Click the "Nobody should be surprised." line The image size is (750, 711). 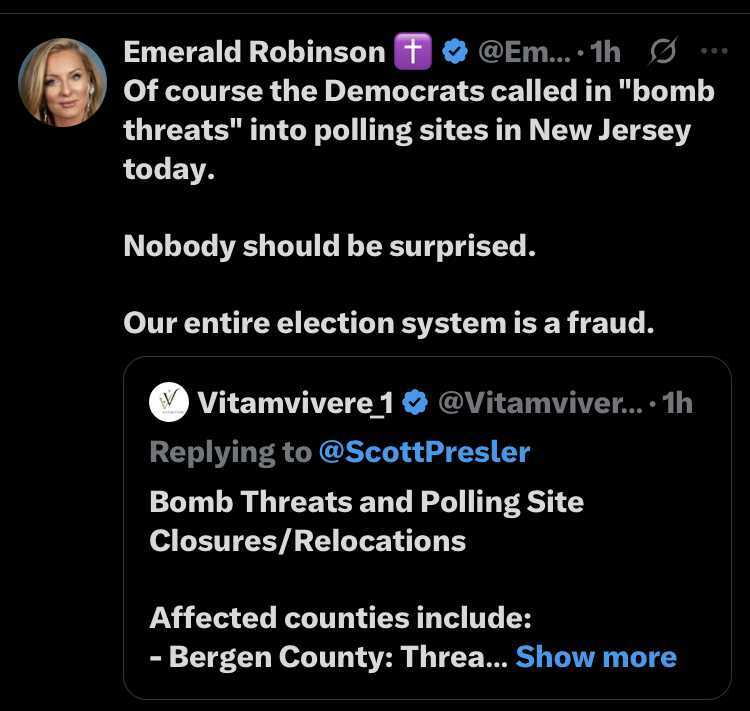330,246
